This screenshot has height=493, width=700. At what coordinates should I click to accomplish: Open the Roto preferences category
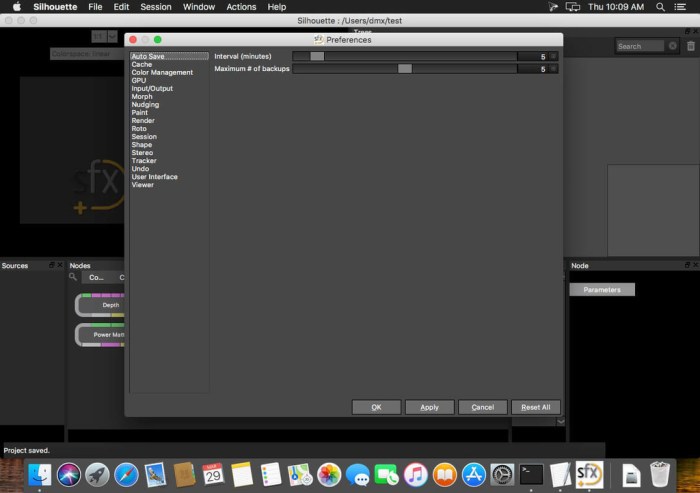(x=139, y=129)
